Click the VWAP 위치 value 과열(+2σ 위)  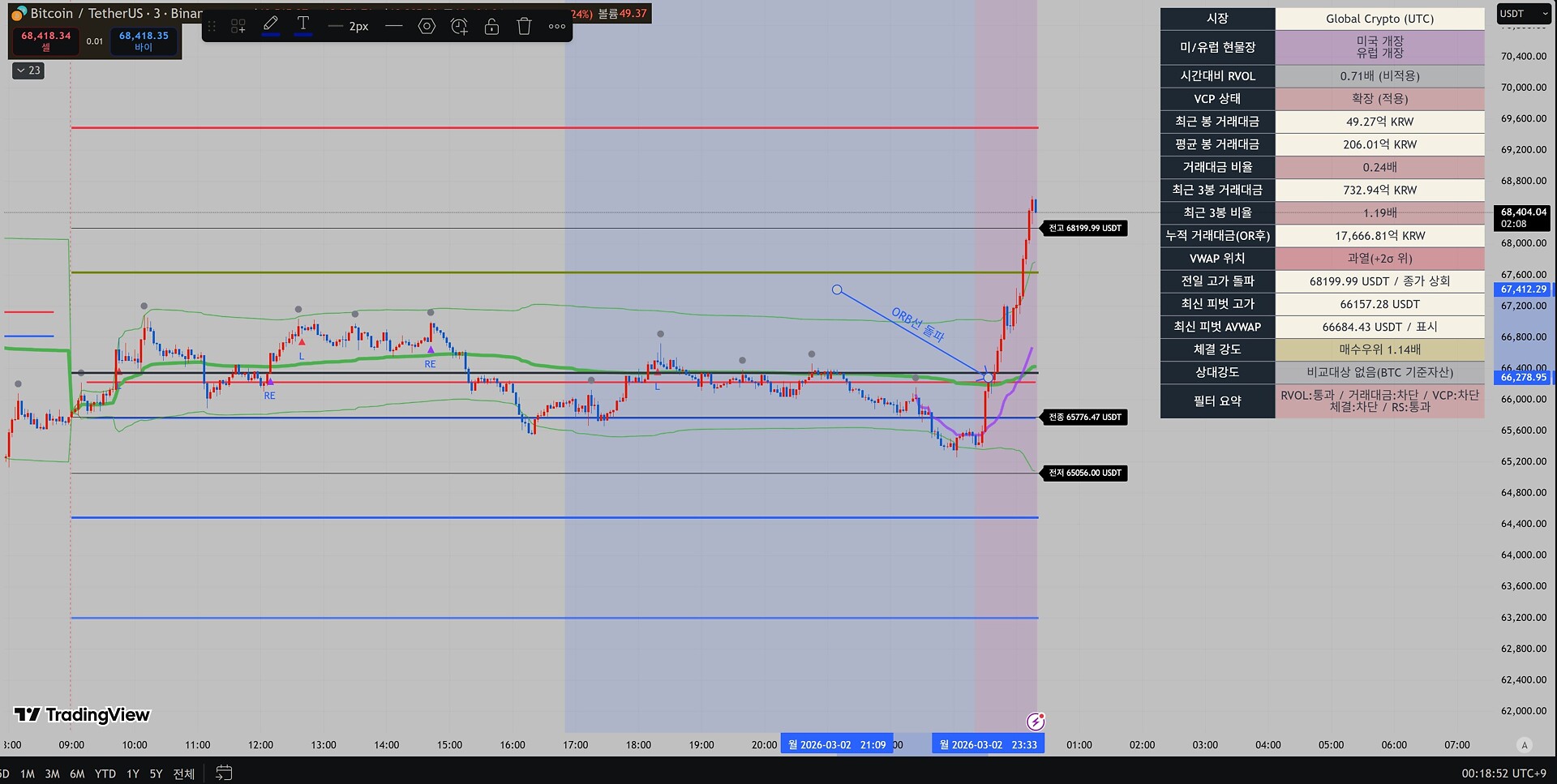click(x=1379, y=259)
